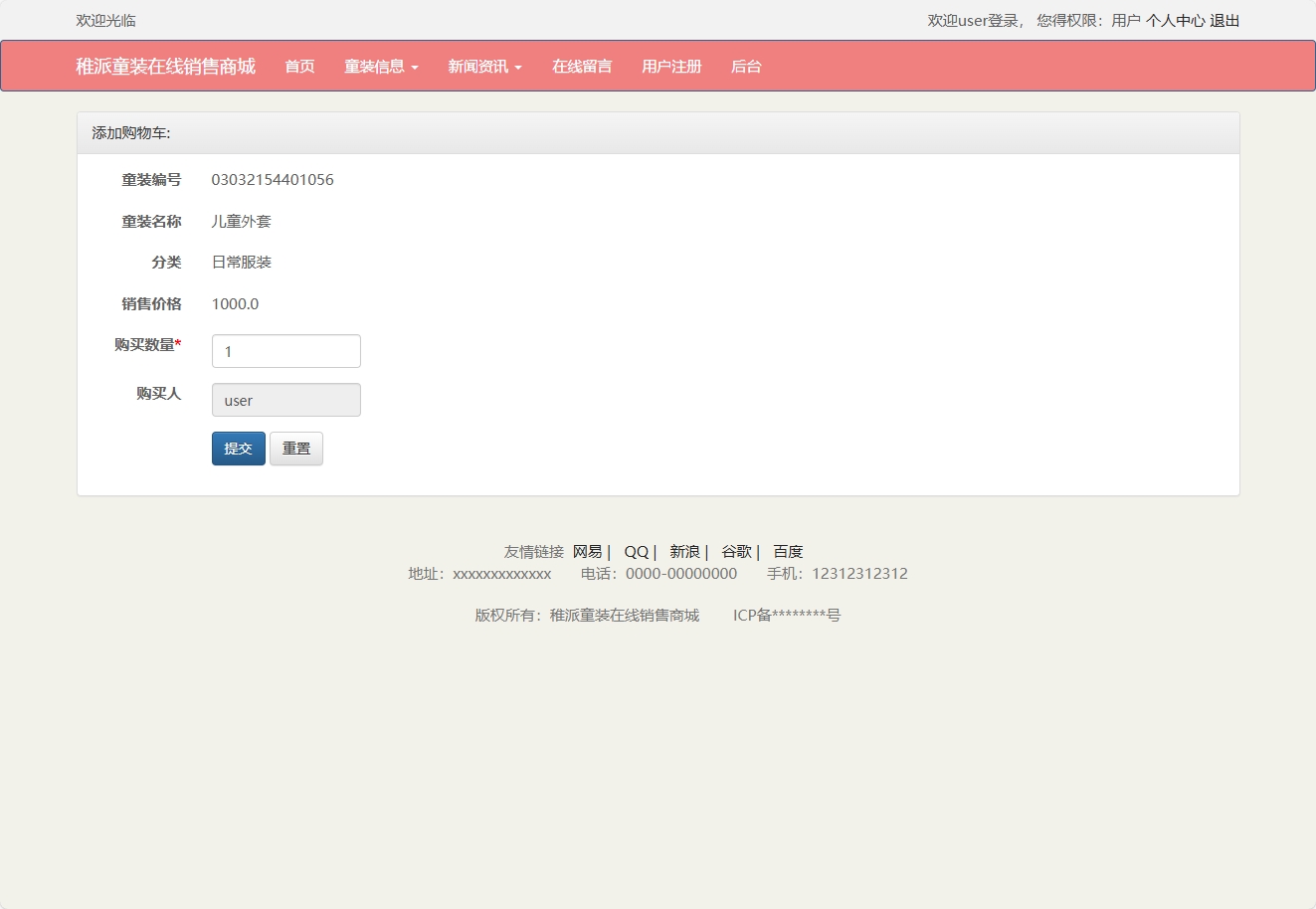Open the 百度 footer link
This screenshot has height=909, width=1316.
788,551
